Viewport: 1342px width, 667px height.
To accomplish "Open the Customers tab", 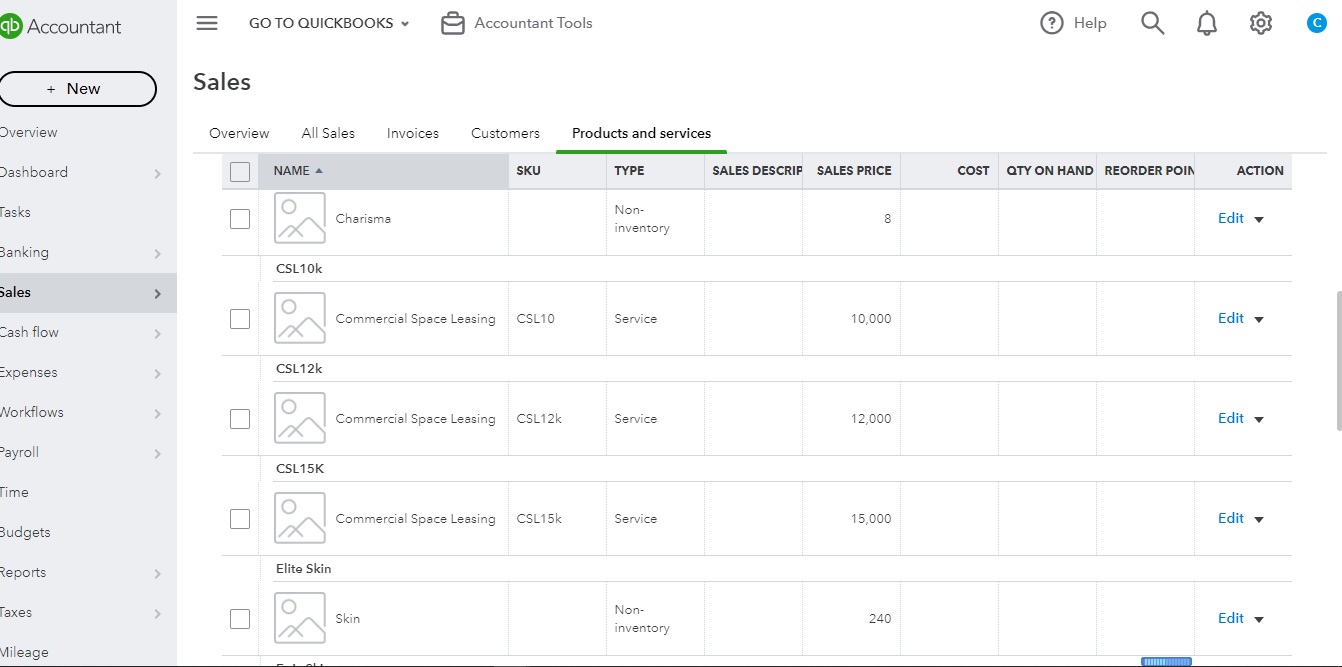I will (x=505, y=133).
